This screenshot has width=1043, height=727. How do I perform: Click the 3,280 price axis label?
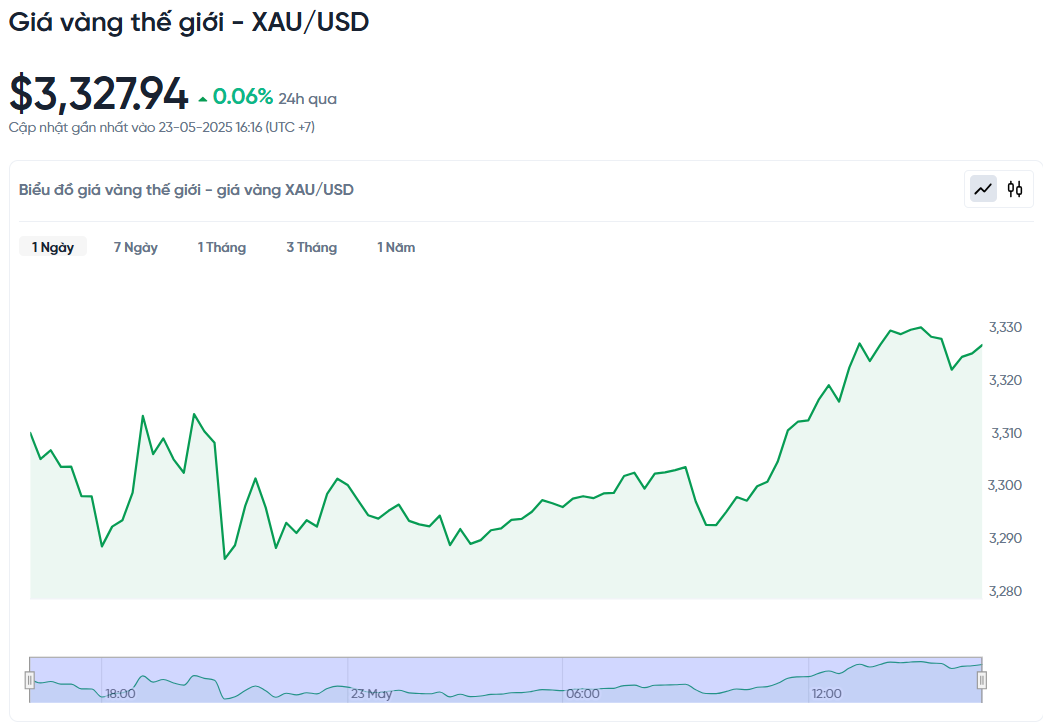point(1005,591)
